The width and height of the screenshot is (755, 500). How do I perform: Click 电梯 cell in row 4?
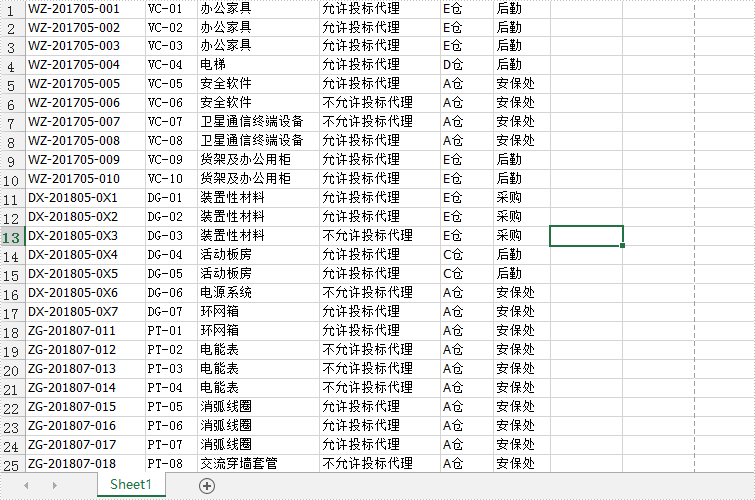(258, 65)
